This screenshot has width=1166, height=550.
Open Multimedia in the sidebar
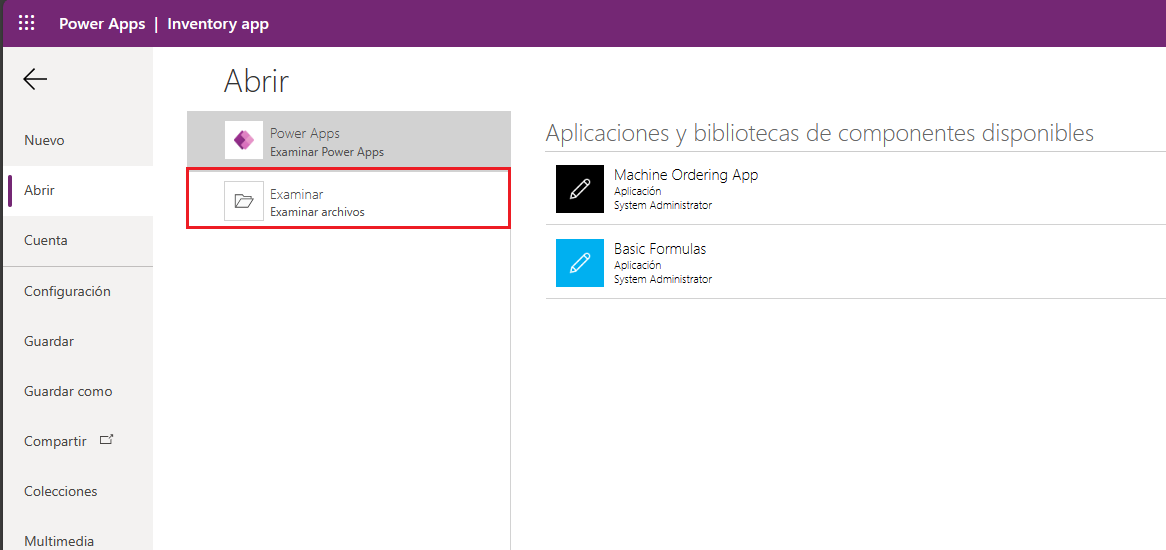tap(78, 535)
